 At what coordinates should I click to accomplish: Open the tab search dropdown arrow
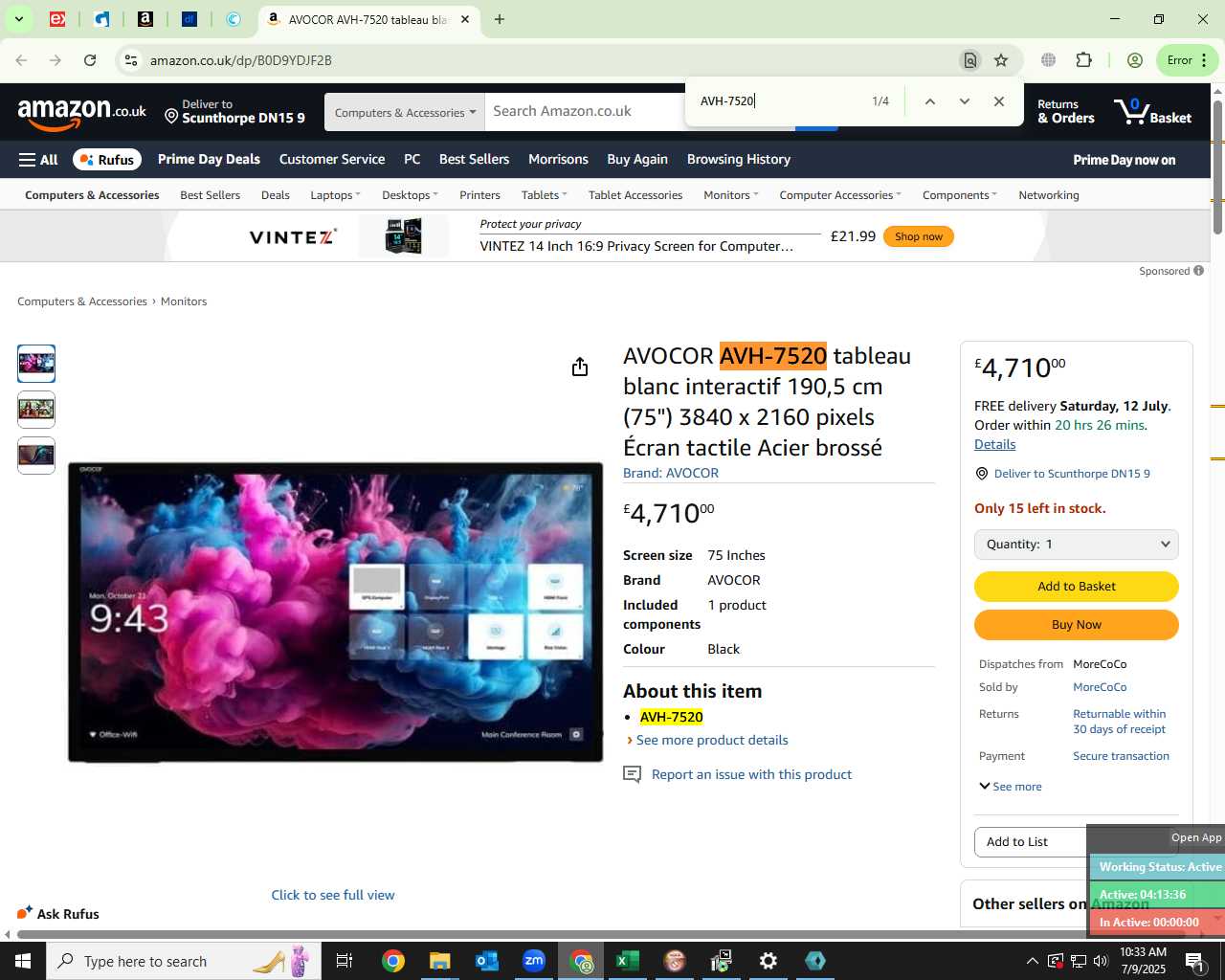(18, 19)
